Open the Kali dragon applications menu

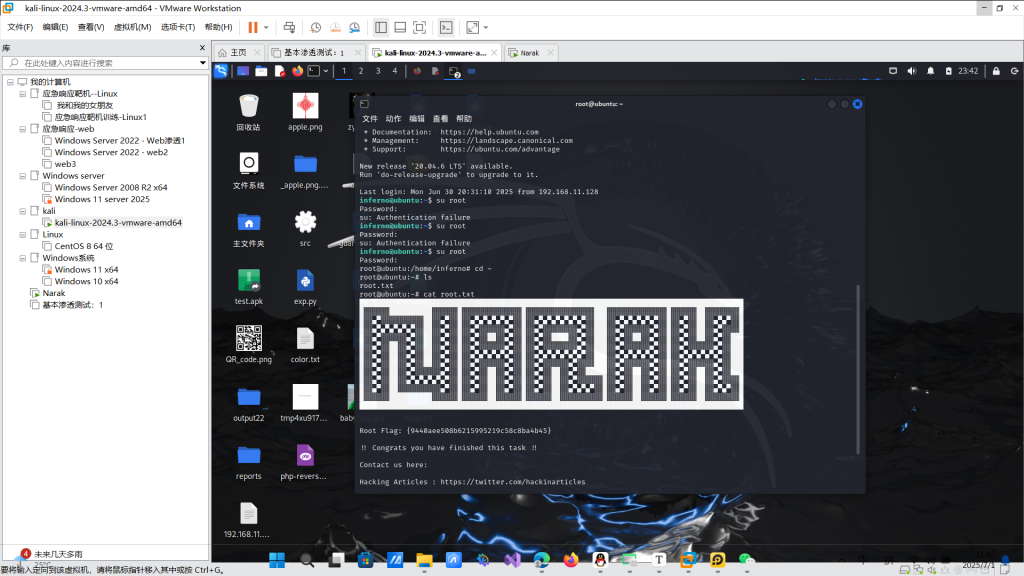(x=221, y=71)
